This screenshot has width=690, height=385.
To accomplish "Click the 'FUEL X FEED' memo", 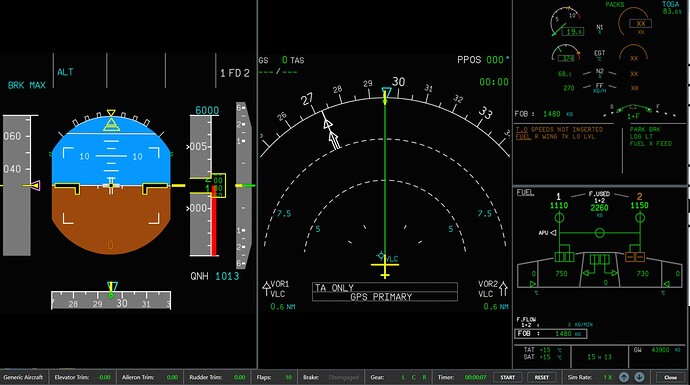I will [651, 143].
